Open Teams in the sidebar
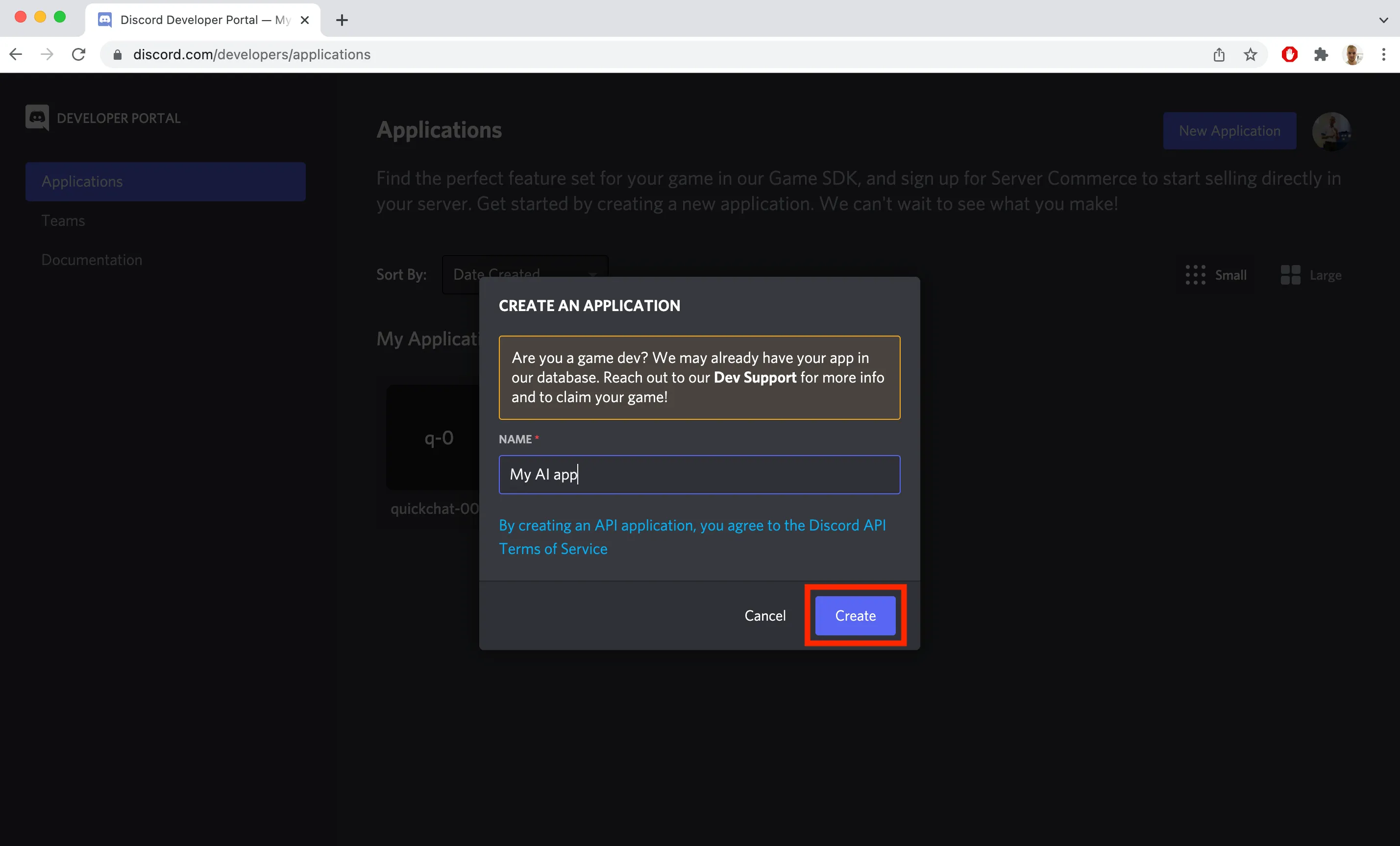The image size is (1400, 846). point(63,220)
